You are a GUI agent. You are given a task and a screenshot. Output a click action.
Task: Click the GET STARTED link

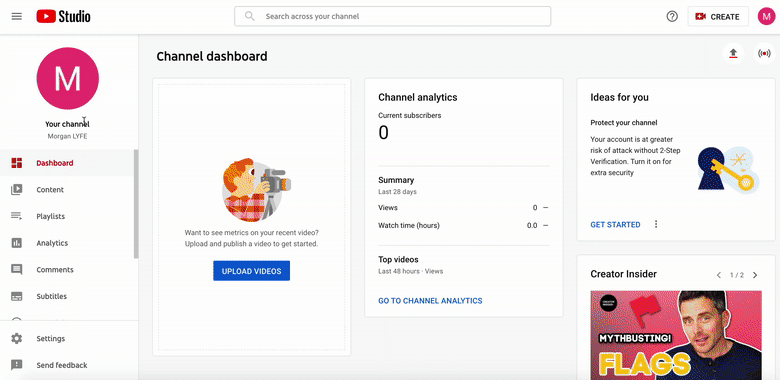point(615,225)
